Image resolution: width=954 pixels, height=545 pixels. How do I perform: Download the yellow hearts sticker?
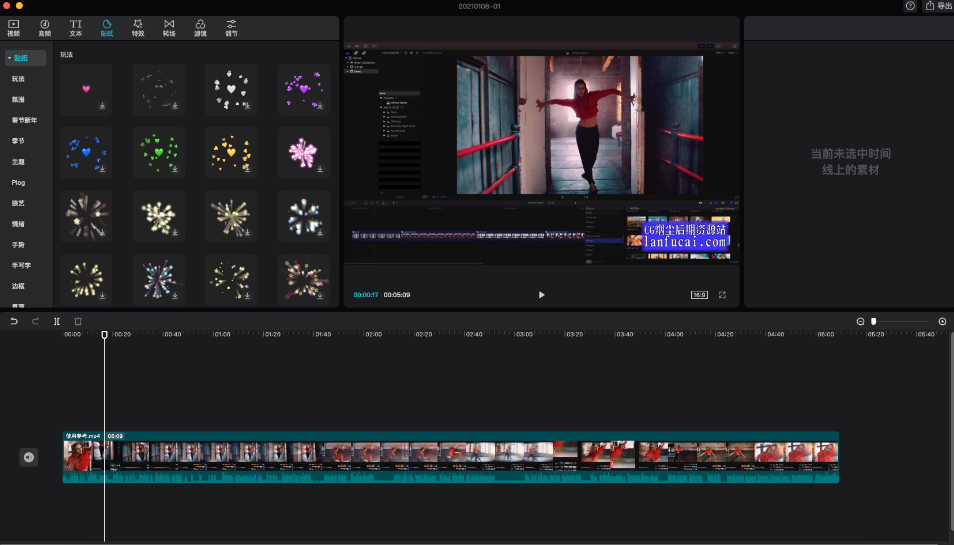[247, 169]
